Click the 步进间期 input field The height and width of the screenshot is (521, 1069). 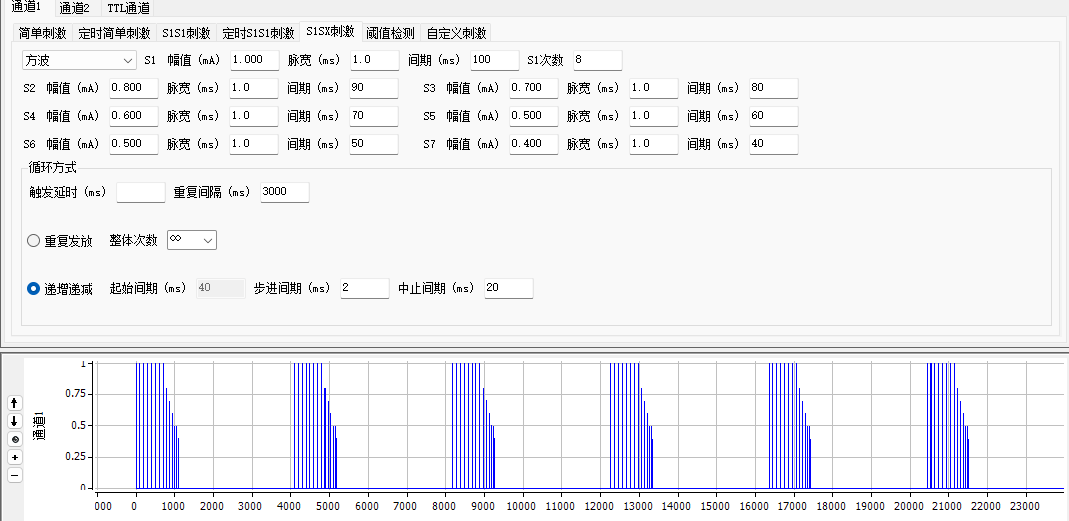point(364,289)
